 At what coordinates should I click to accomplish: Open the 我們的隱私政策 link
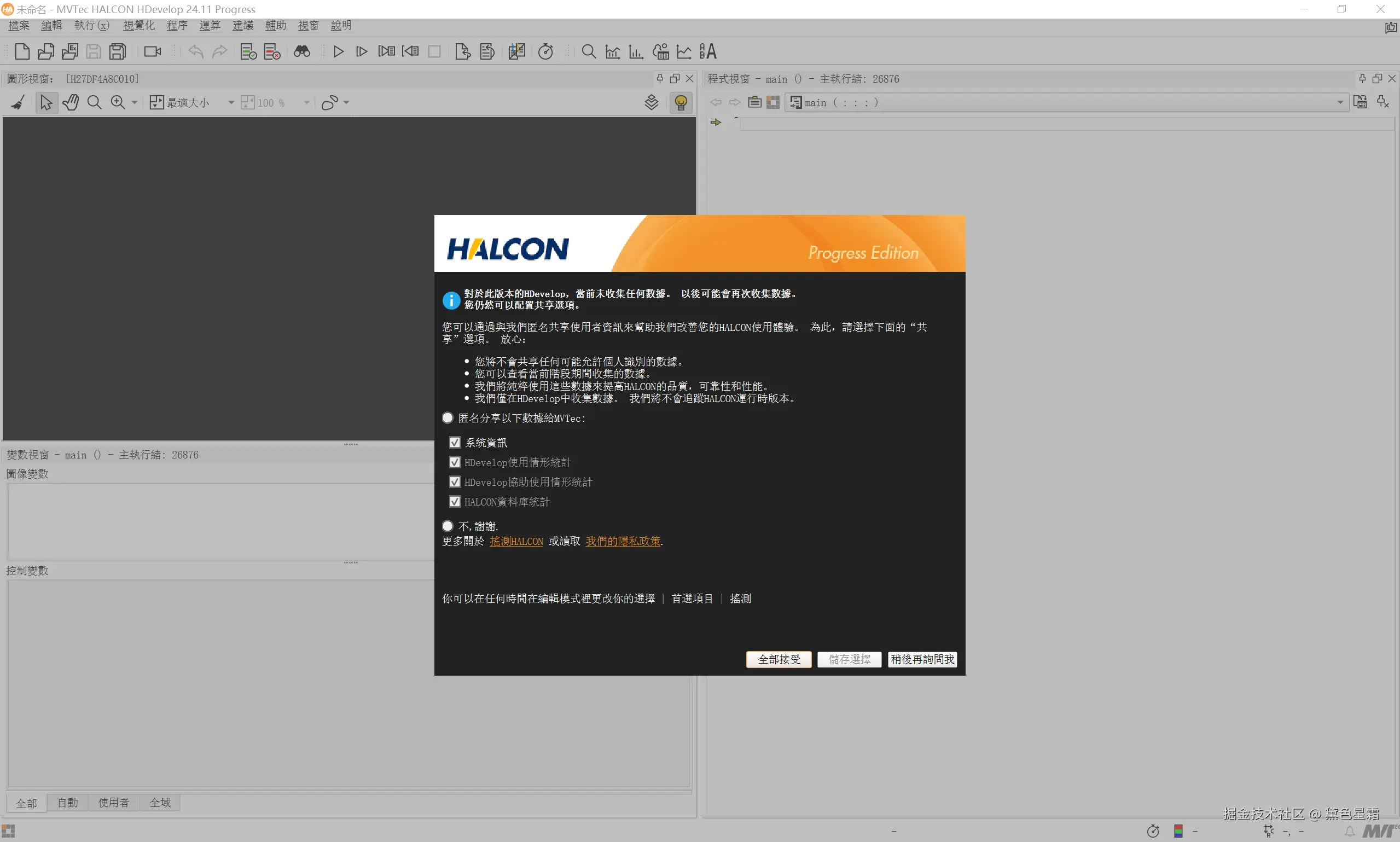click(x=623, y=541)
